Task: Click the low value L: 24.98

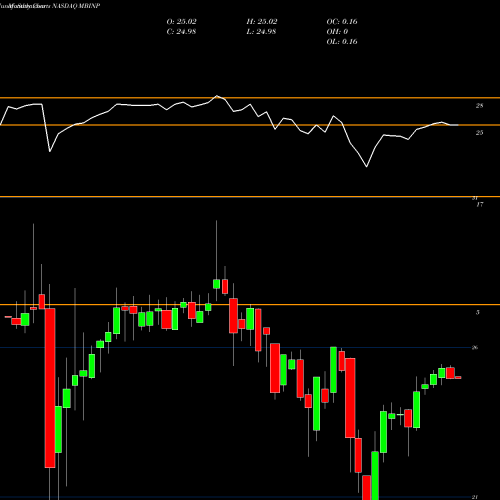Action: click(261, 32)
